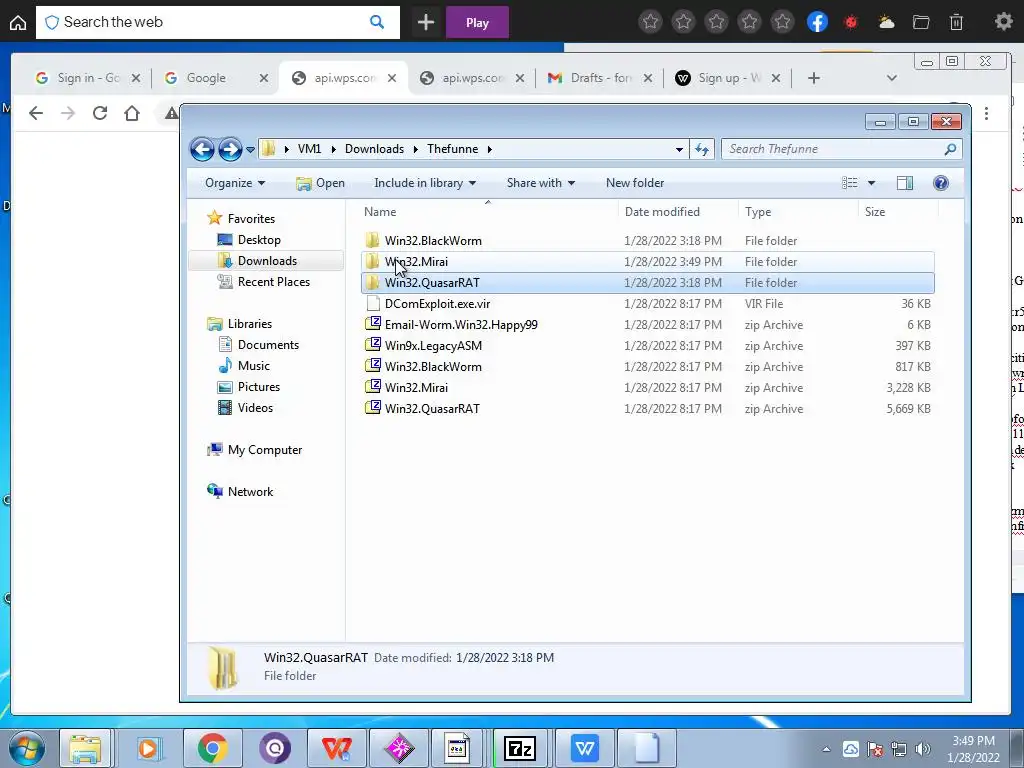Click the Explorer Forward arrow button
The height and width of the screenshot is (768, 1024).
pos(230,150)
